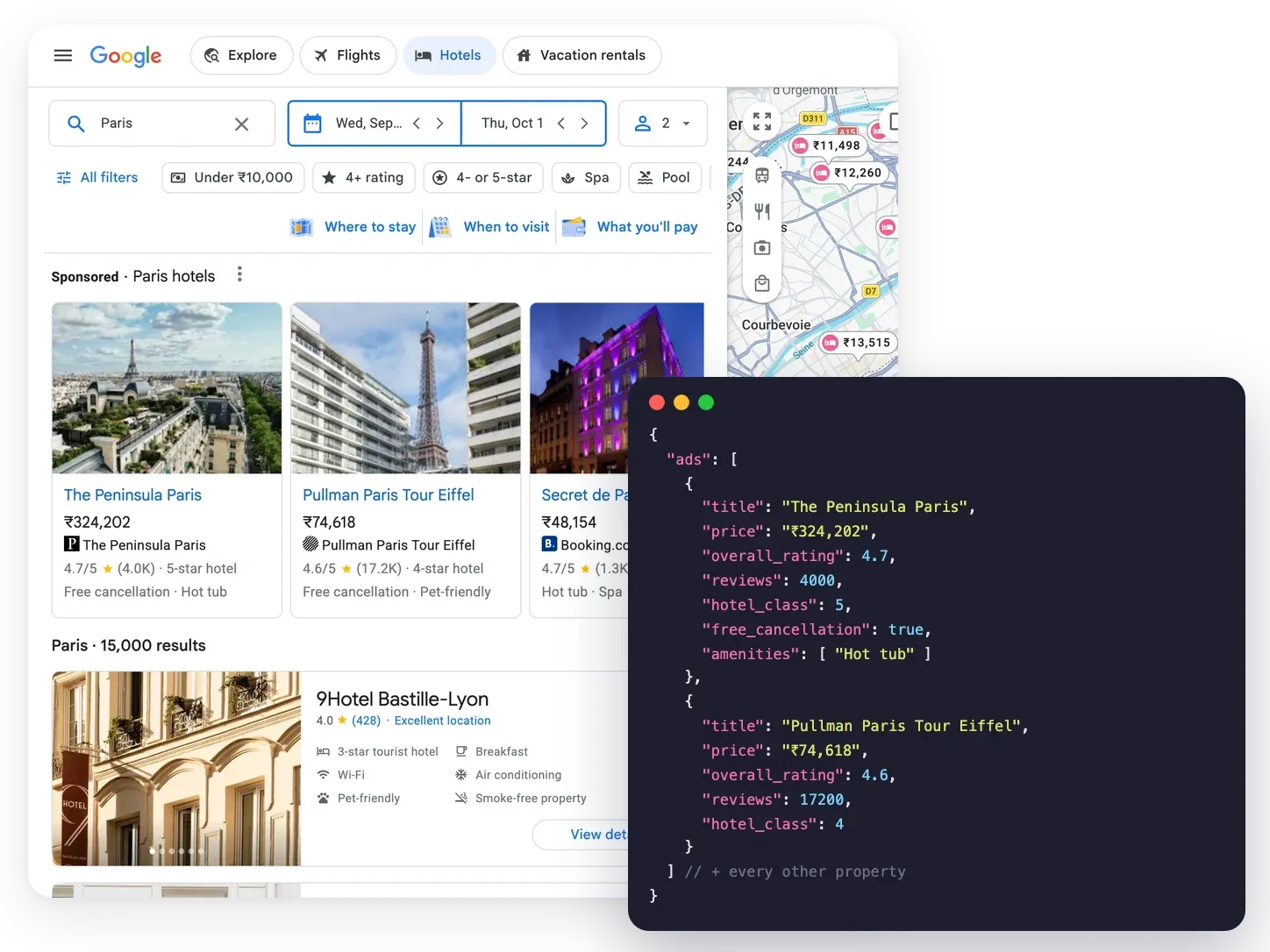Click "free_cancellation" key in code
Viewport: 1270px width, 952px height.
point(787,629)
